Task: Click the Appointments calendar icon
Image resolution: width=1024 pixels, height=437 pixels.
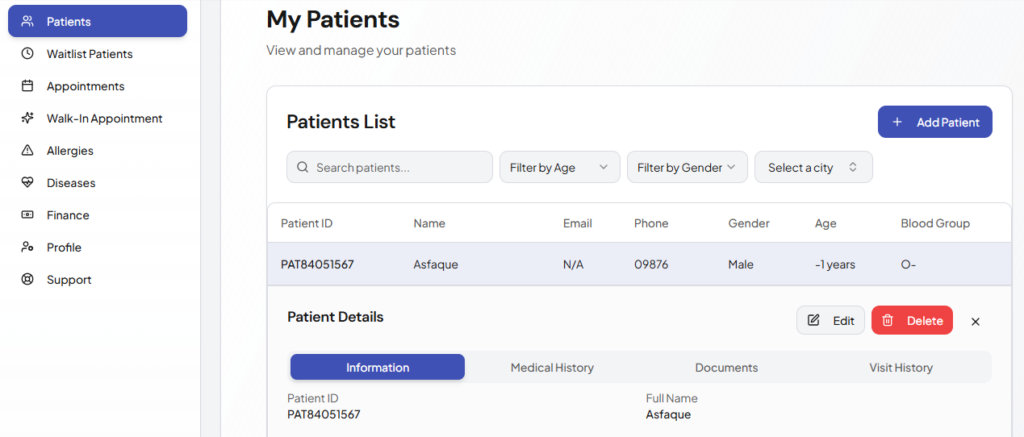Action: coord(27,86)
